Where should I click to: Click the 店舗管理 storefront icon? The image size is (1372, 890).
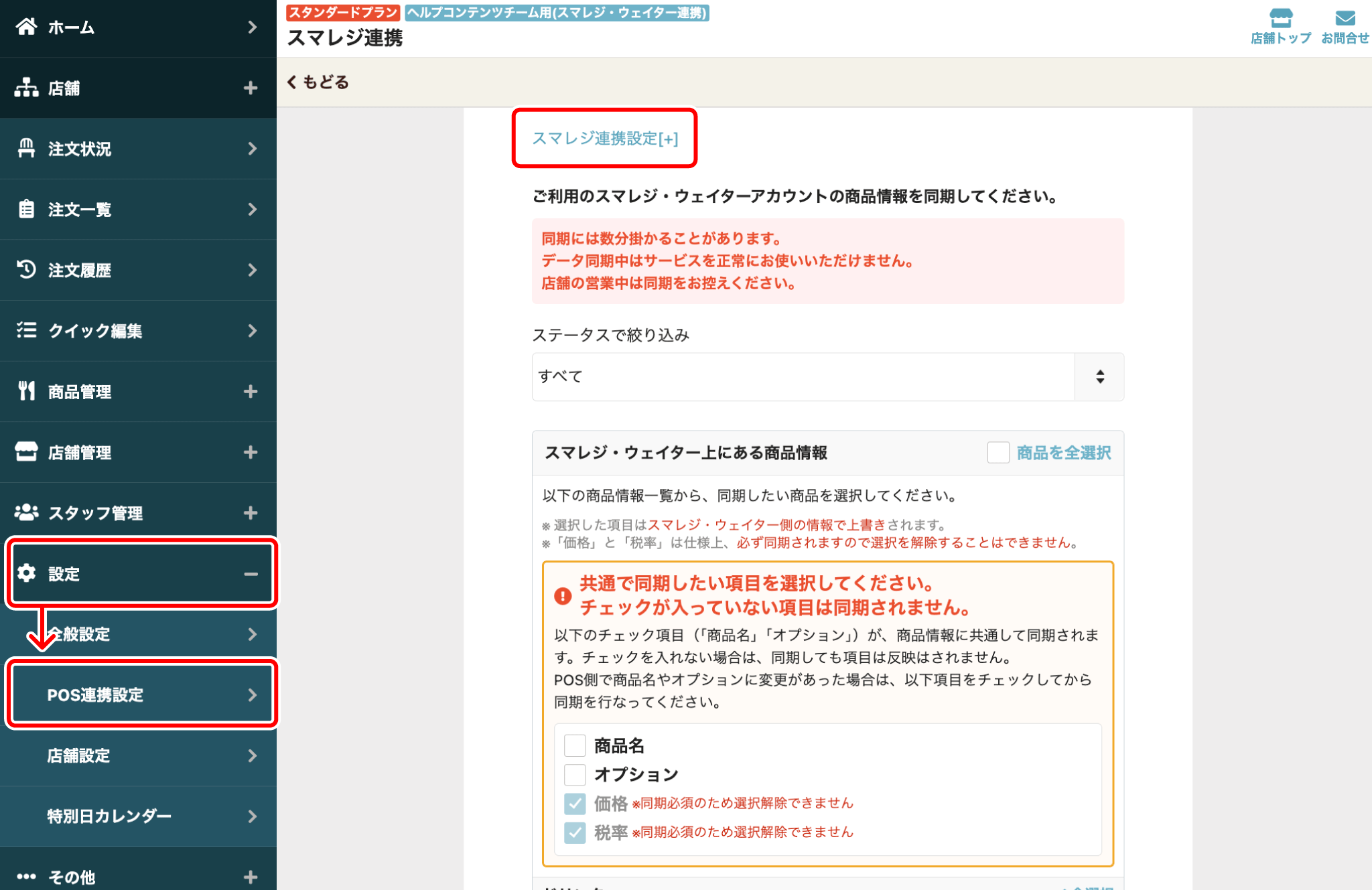coord(26,451)
